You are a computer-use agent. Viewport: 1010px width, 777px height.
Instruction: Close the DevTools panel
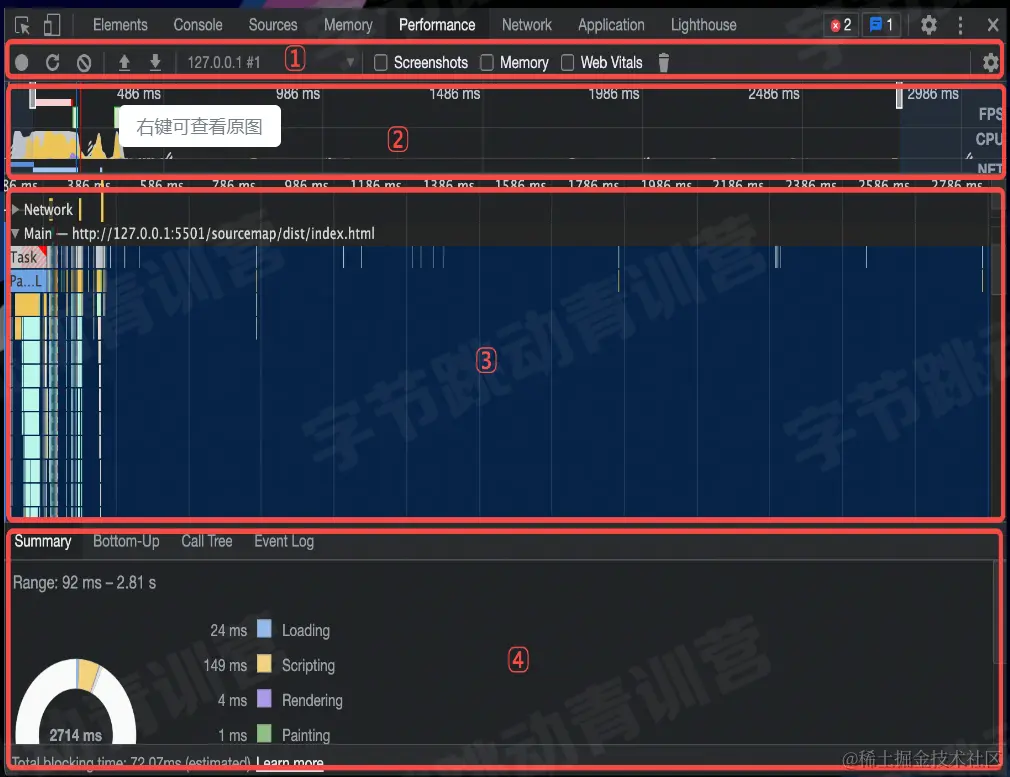point(993,25)
